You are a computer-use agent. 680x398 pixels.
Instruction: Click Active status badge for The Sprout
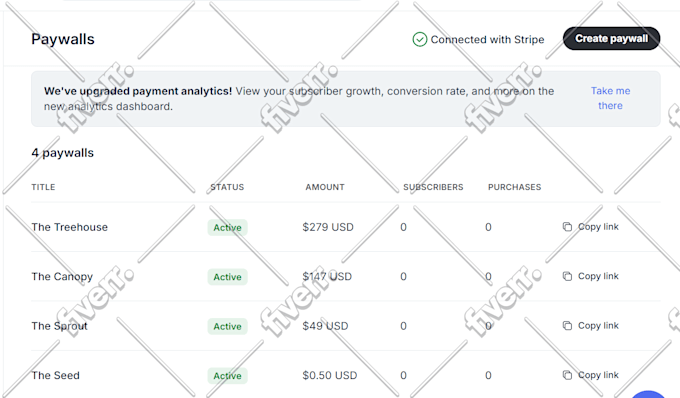(227, 326)
